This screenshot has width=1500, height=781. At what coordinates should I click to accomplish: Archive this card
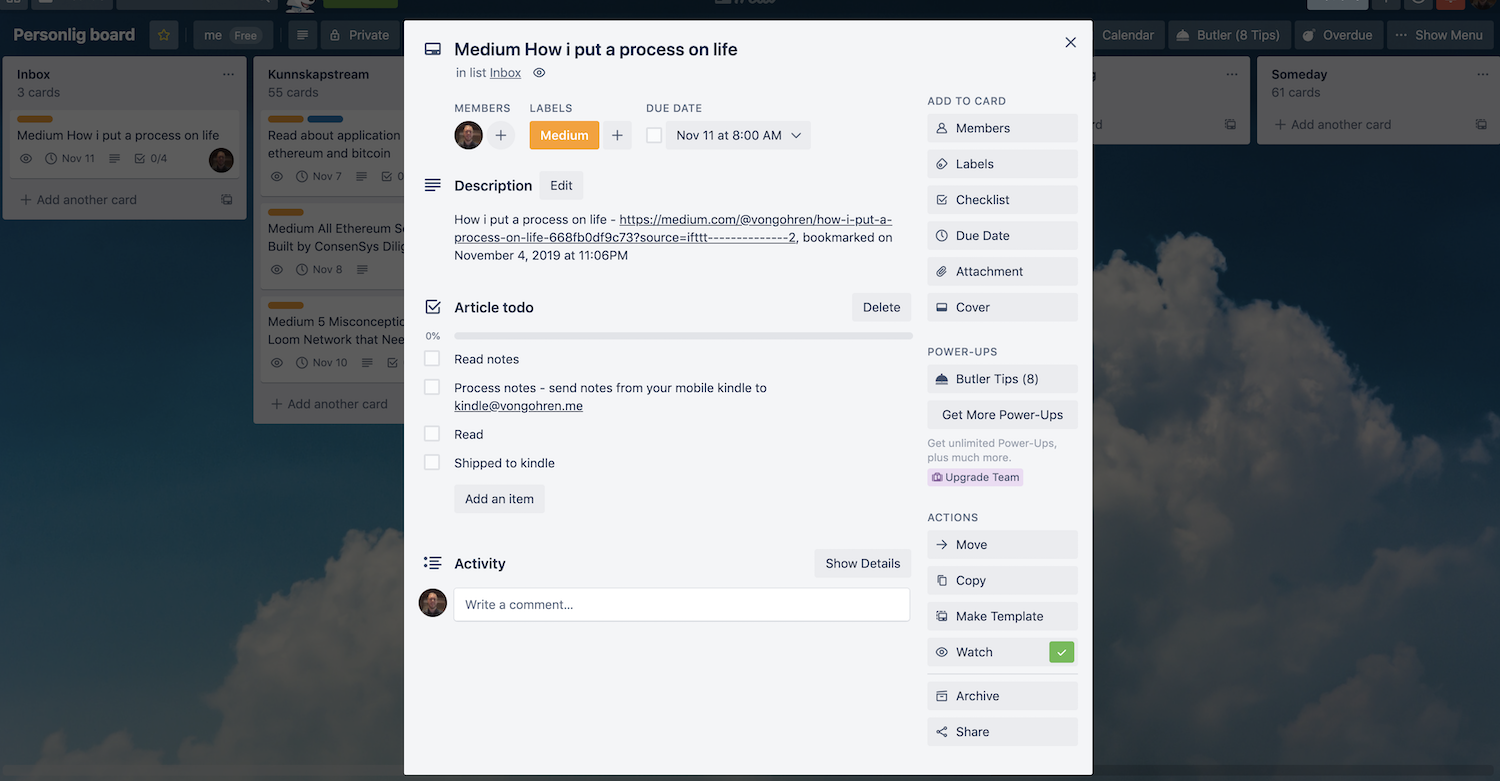[x=1002, y=696]
